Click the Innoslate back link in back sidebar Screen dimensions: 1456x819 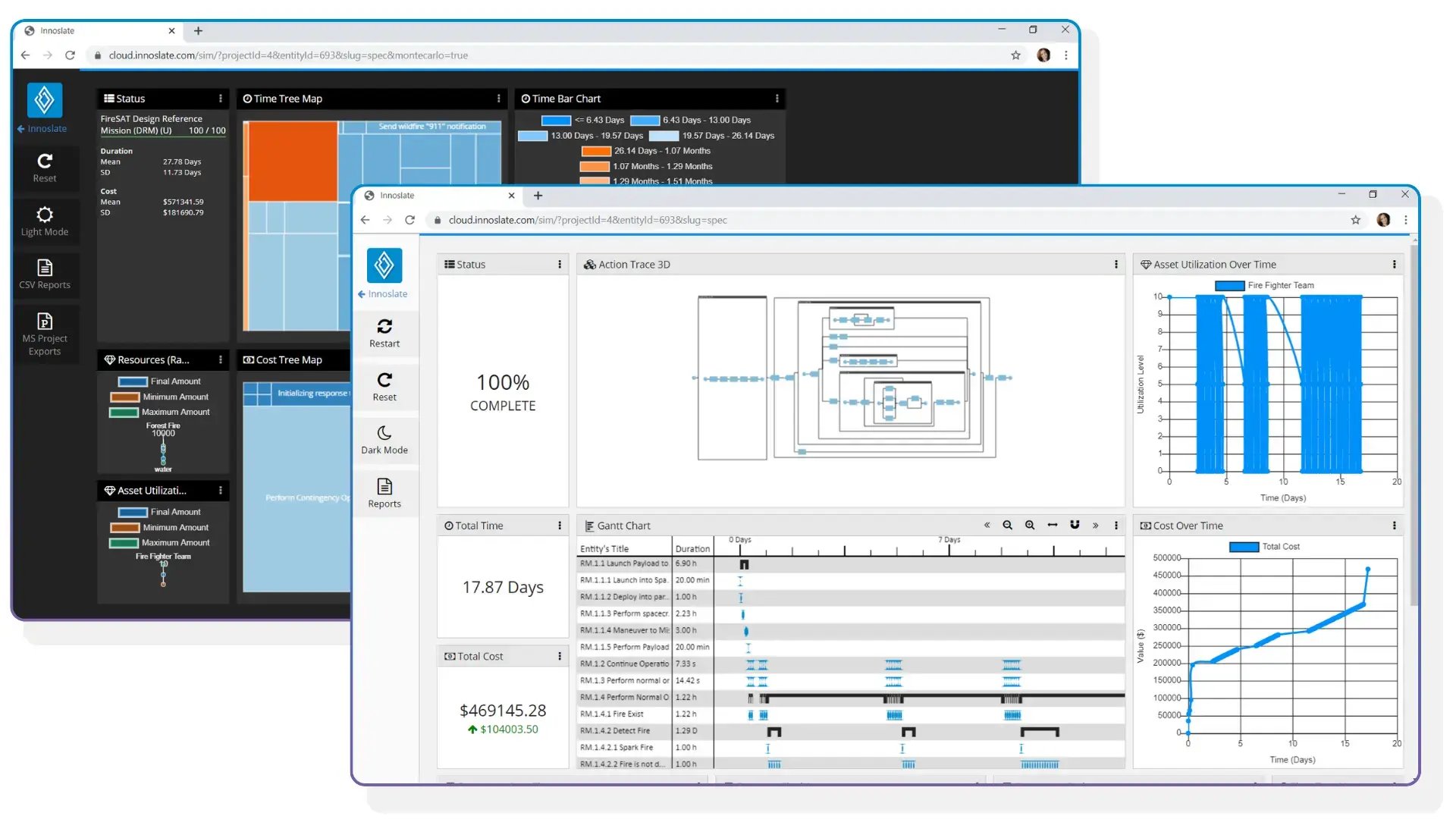[x=42, y=129]
